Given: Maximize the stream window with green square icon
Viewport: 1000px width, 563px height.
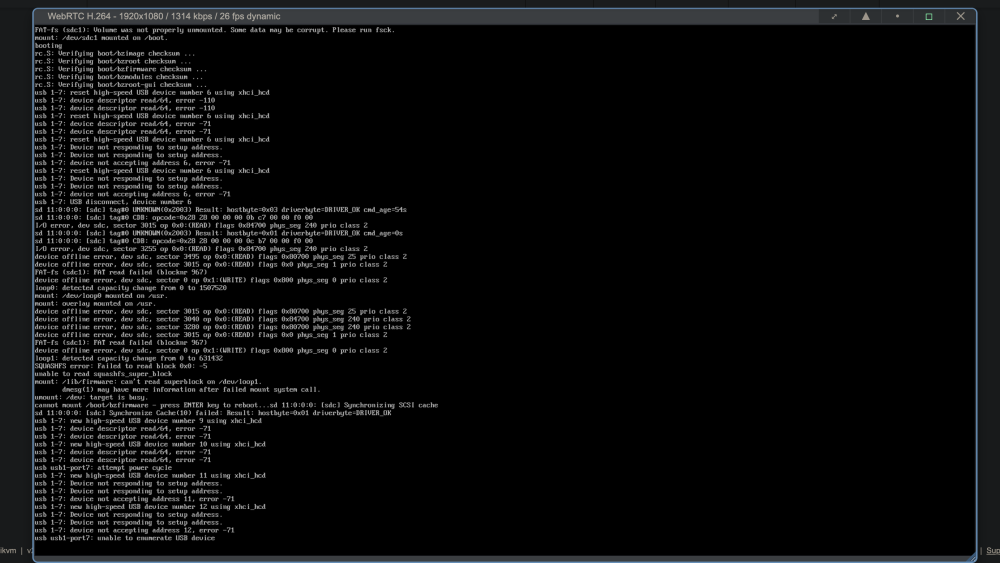Looking at the screenshot, I should point(929,17).
